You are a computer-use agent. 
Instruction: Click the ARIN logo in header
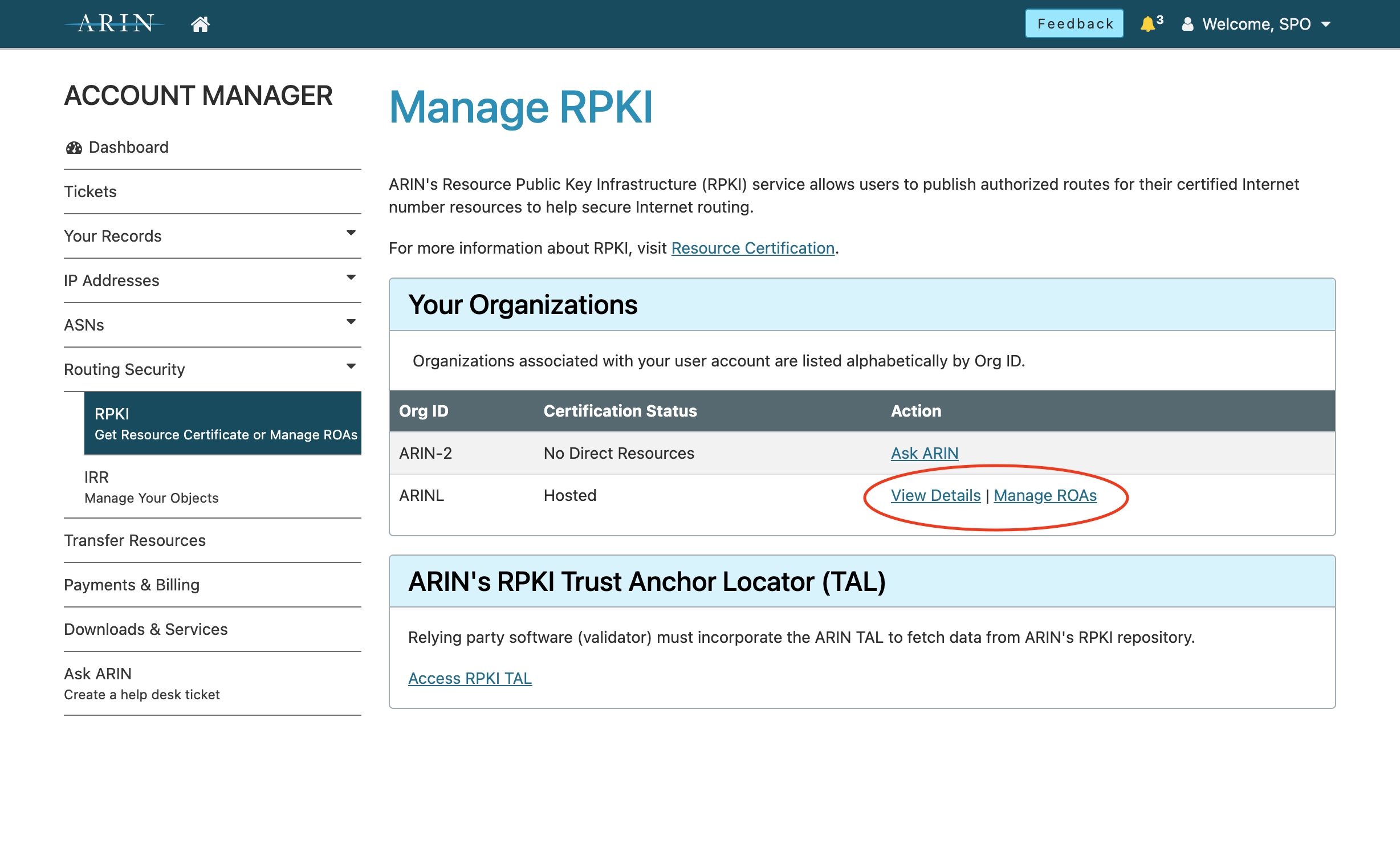click(x=115, y=23)
